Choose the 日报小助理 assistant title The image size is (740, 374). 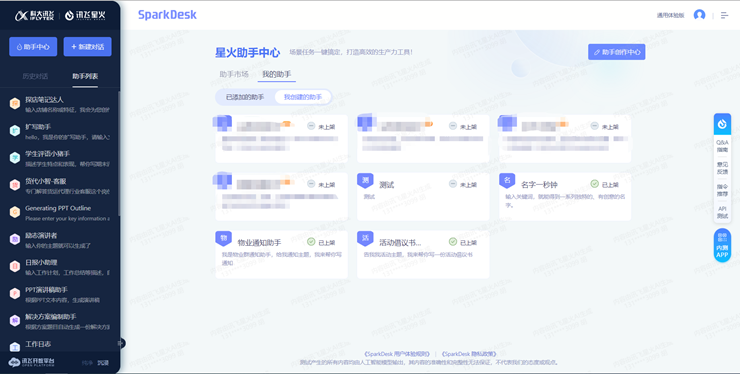click(41, 263)
